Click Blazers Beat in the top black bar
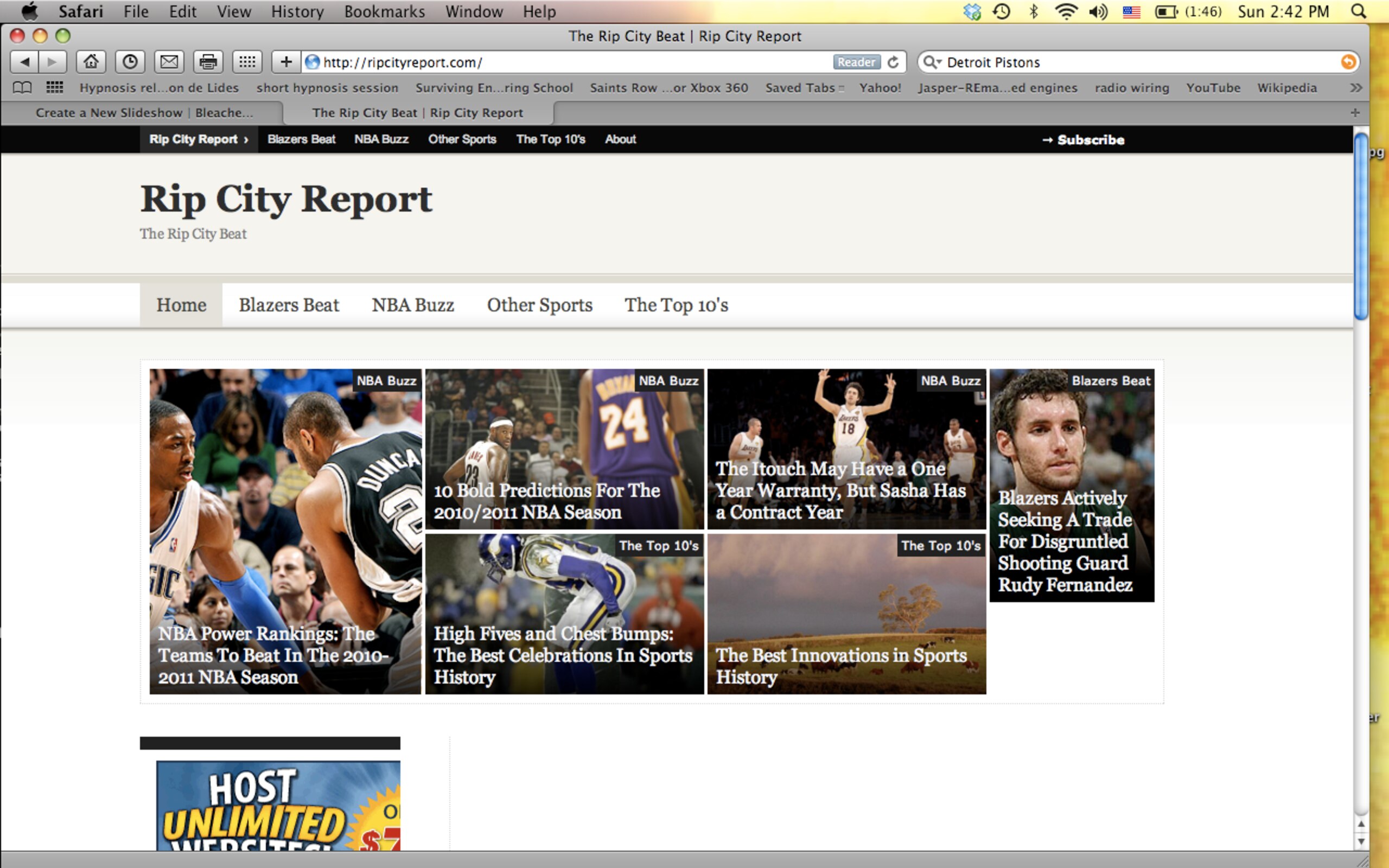 301,139
